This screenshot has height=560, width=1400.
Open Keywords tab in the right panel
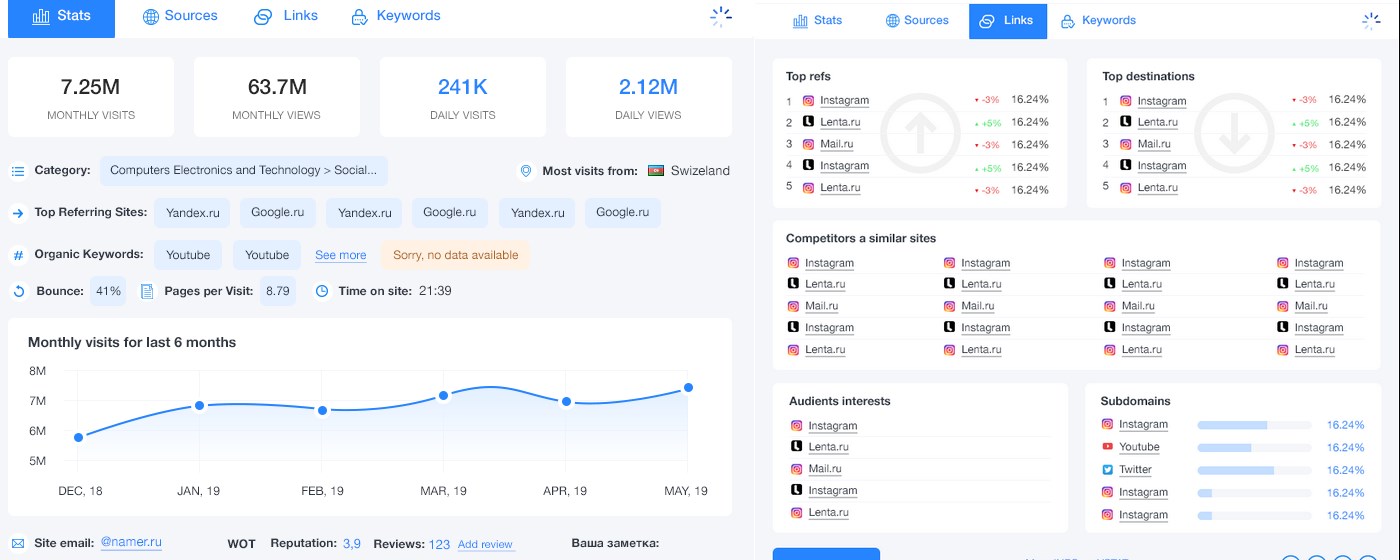[1098, 20]
